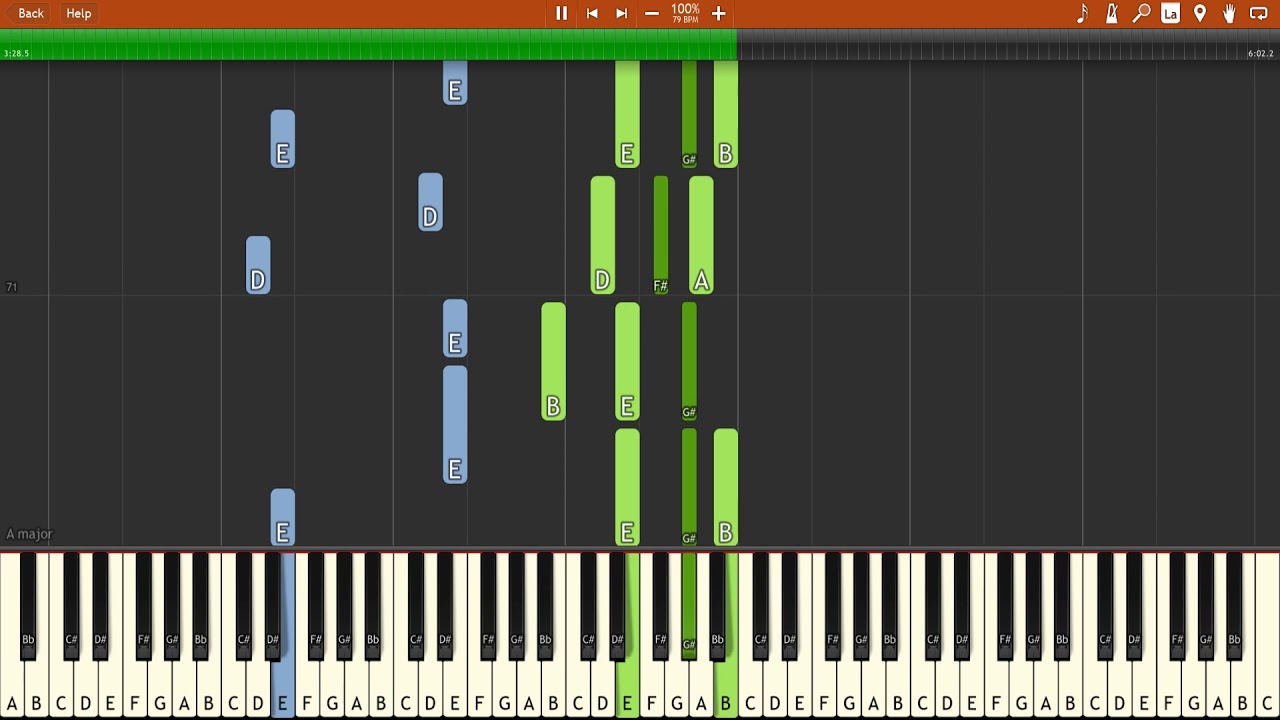
Task: Toggle the metronome icon
Action: click(1111, 13)
